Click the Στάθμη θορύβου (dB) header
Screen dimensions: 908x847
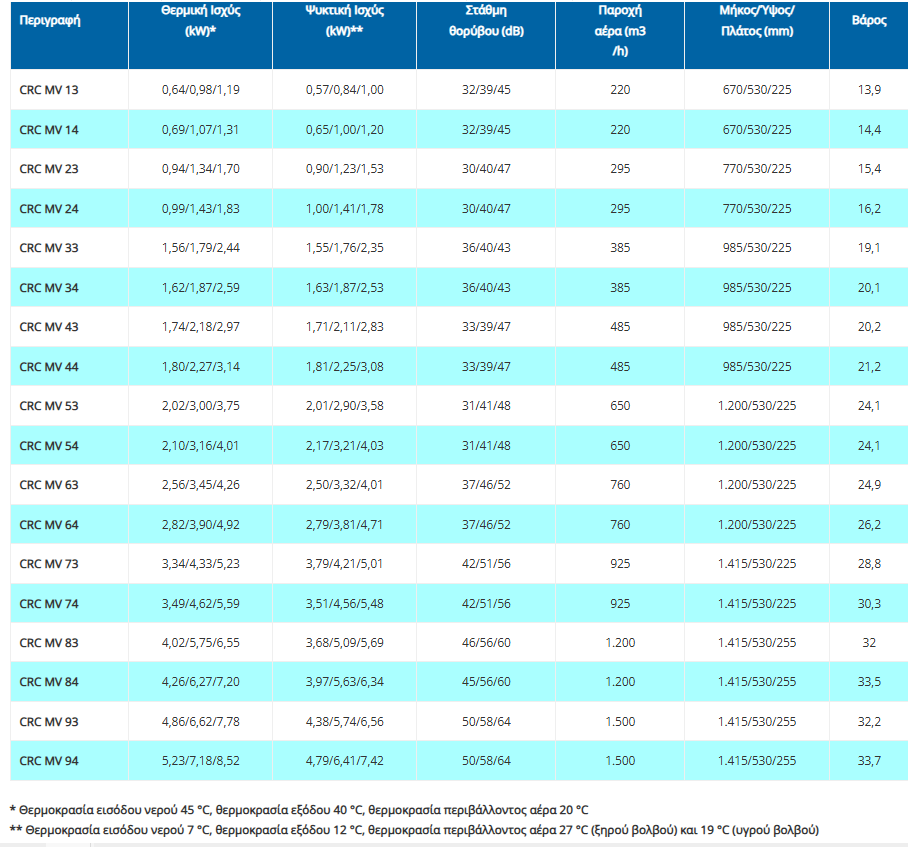tap(485, 21)
